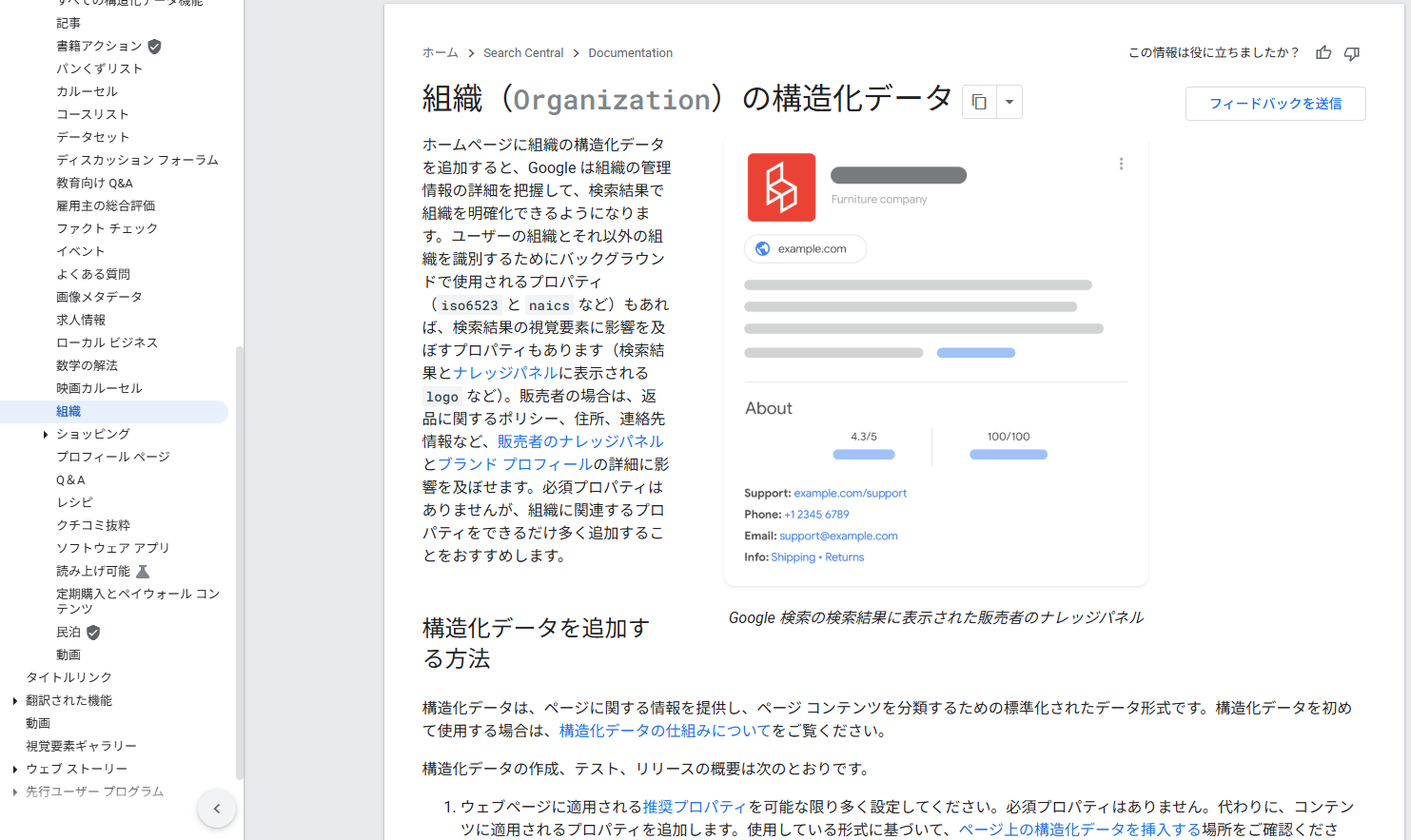Select 書籍アクション in the sidebar

coord(99,46)
